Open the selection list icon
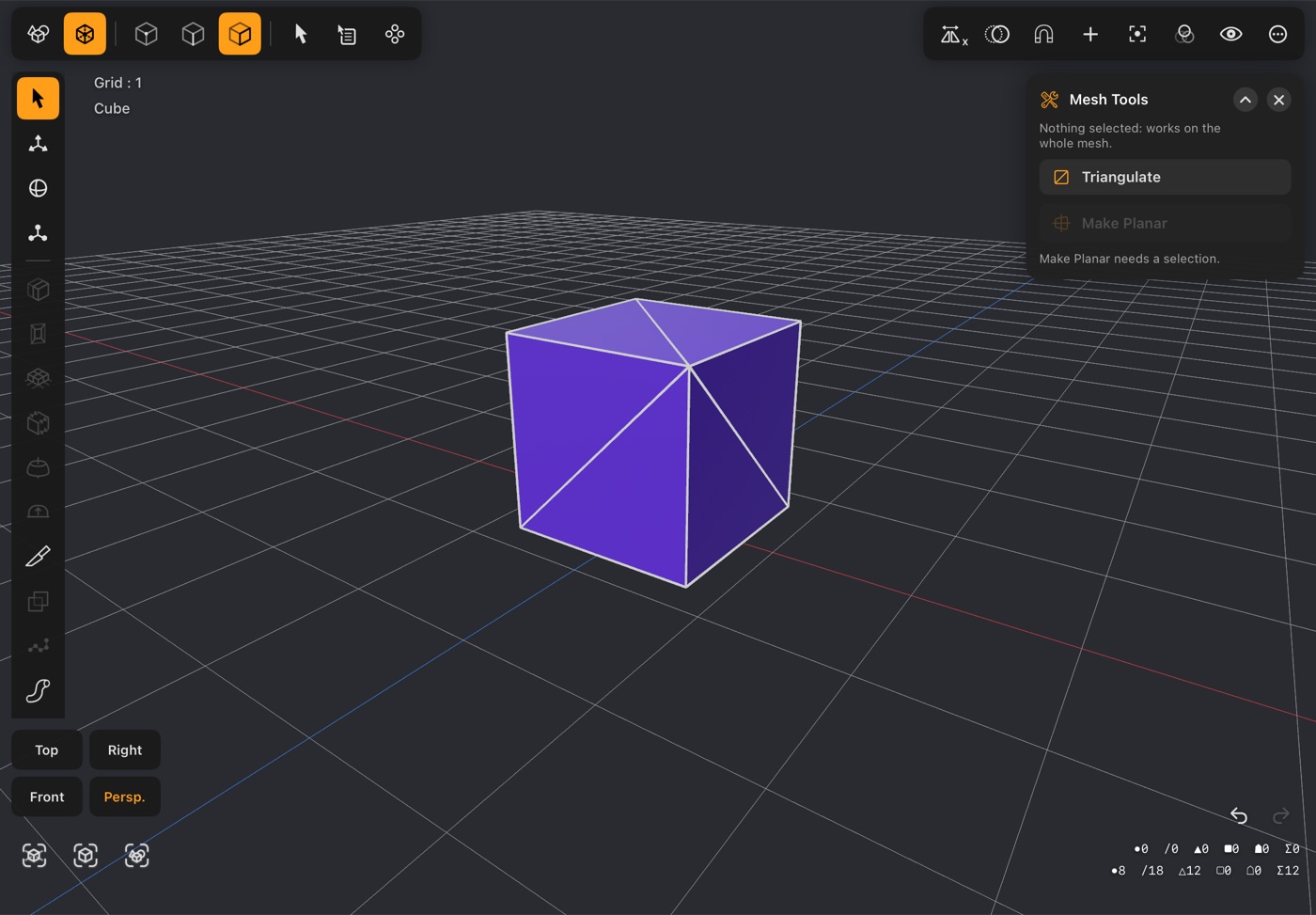This screenshot has height=915, width=1316. click(x=348, y=34)
